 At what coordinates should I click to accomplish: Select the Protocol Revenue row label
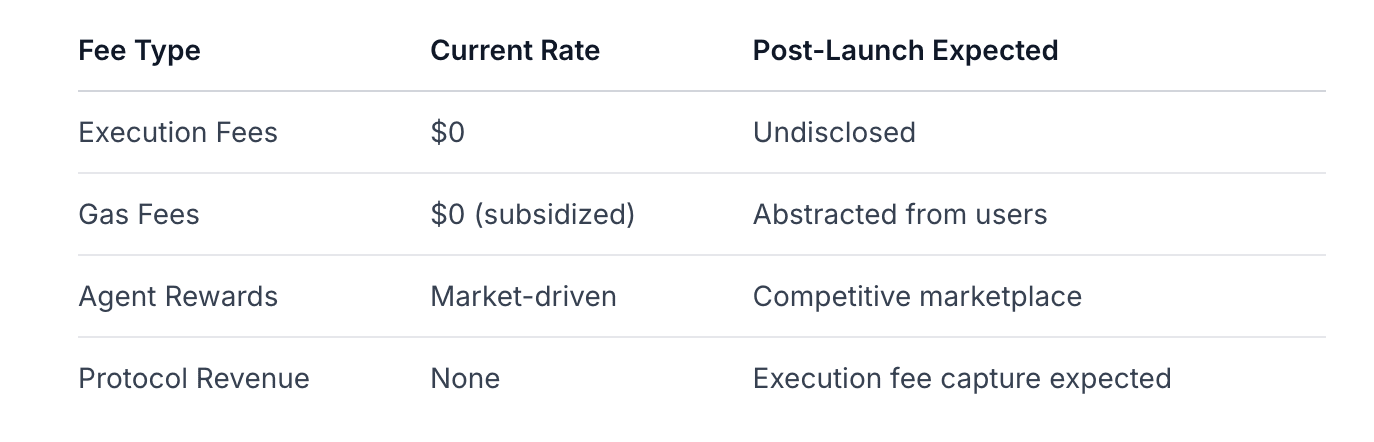(x=194, y=378)
